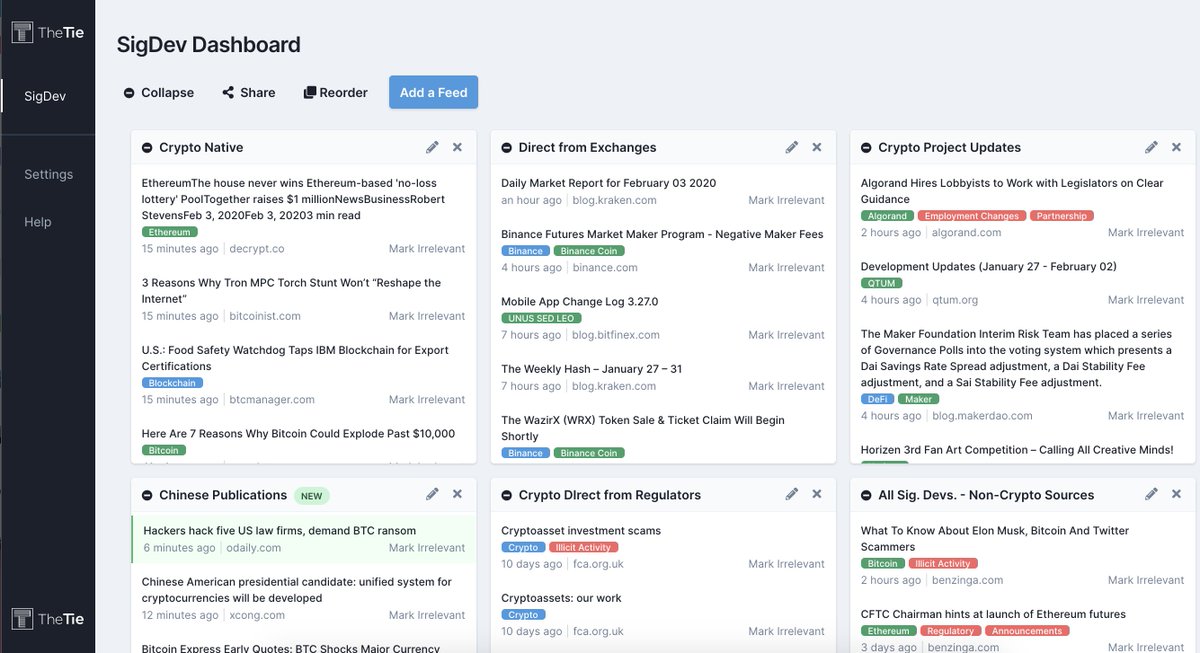Close the Crypto Native feed panel

point(457,147)
